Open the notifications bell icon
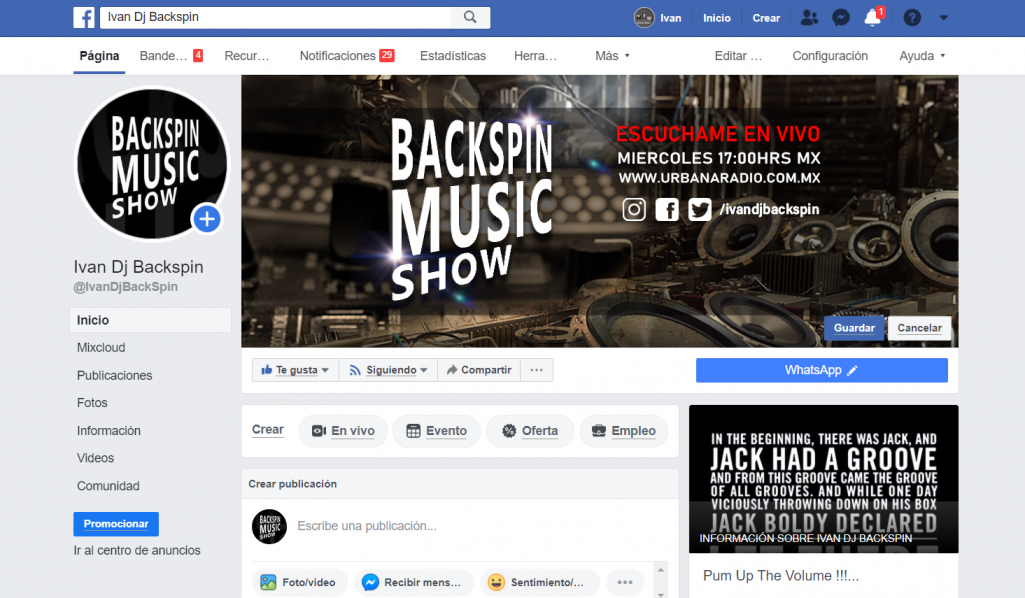 coord(873,18)
